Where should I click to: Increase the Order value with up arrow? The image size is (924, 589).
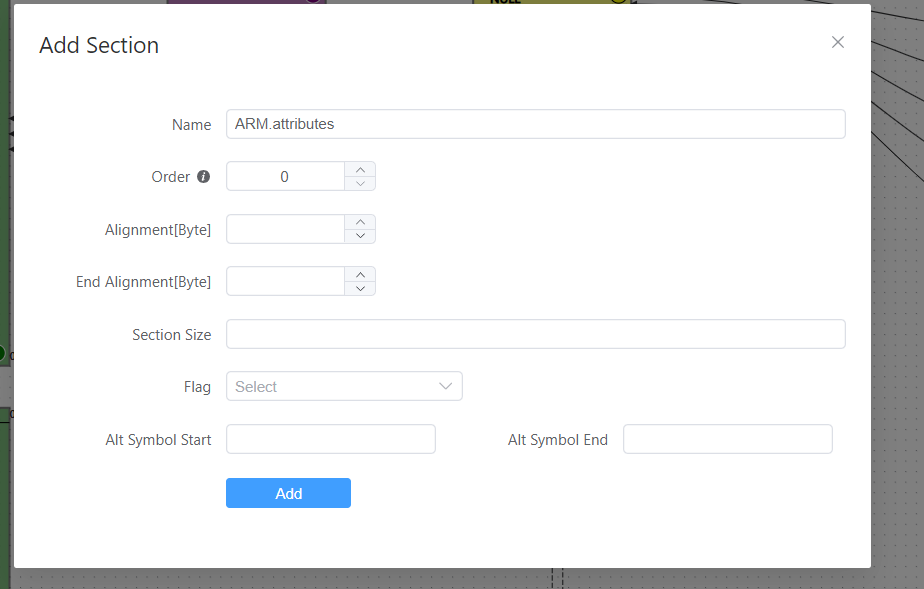click(360, 169)
